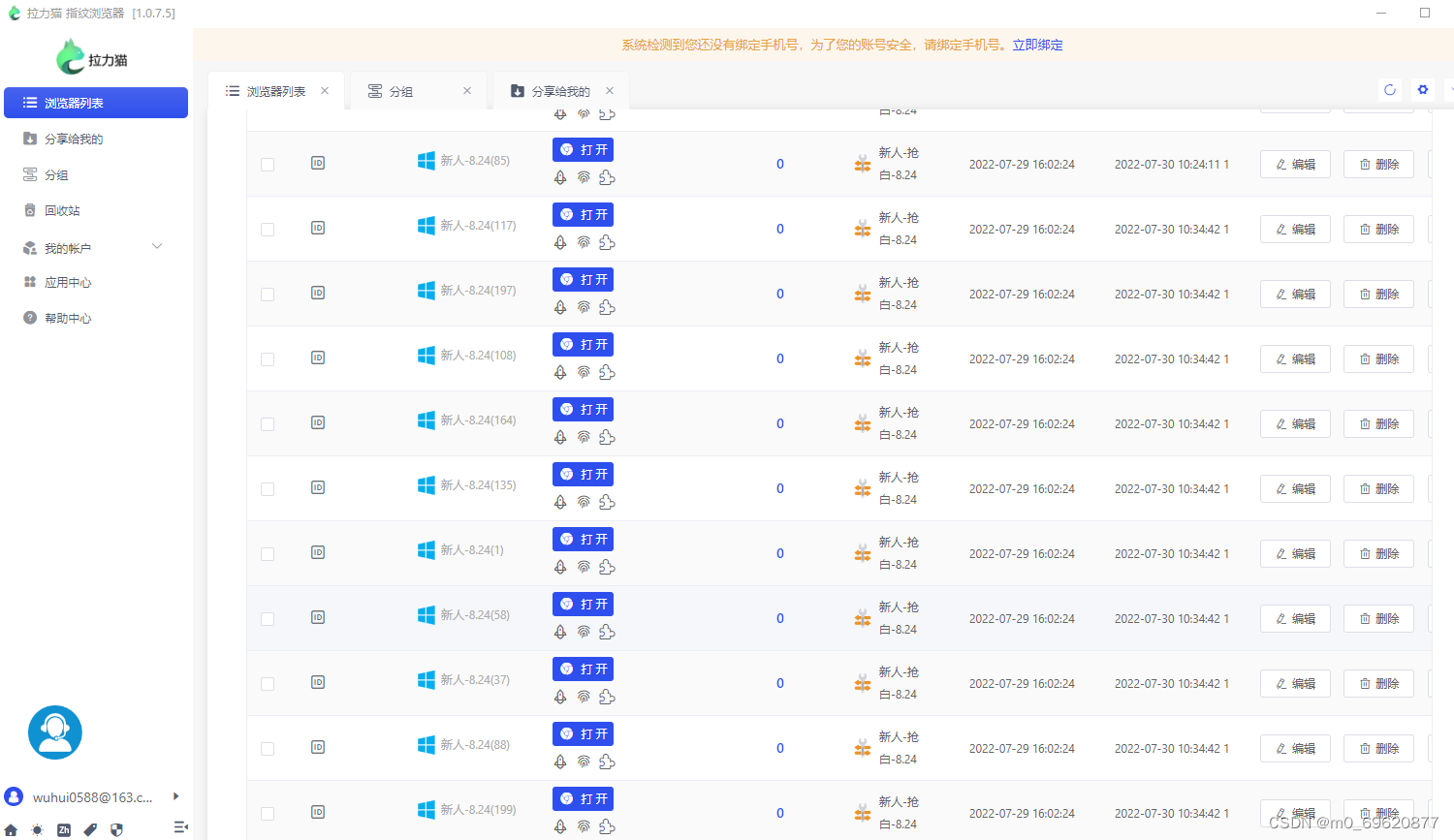The width and height of the screenshot is (1454, 840).
Task: Tick checkbox for 新人-8.24(197)
Action: click(268, 295)
